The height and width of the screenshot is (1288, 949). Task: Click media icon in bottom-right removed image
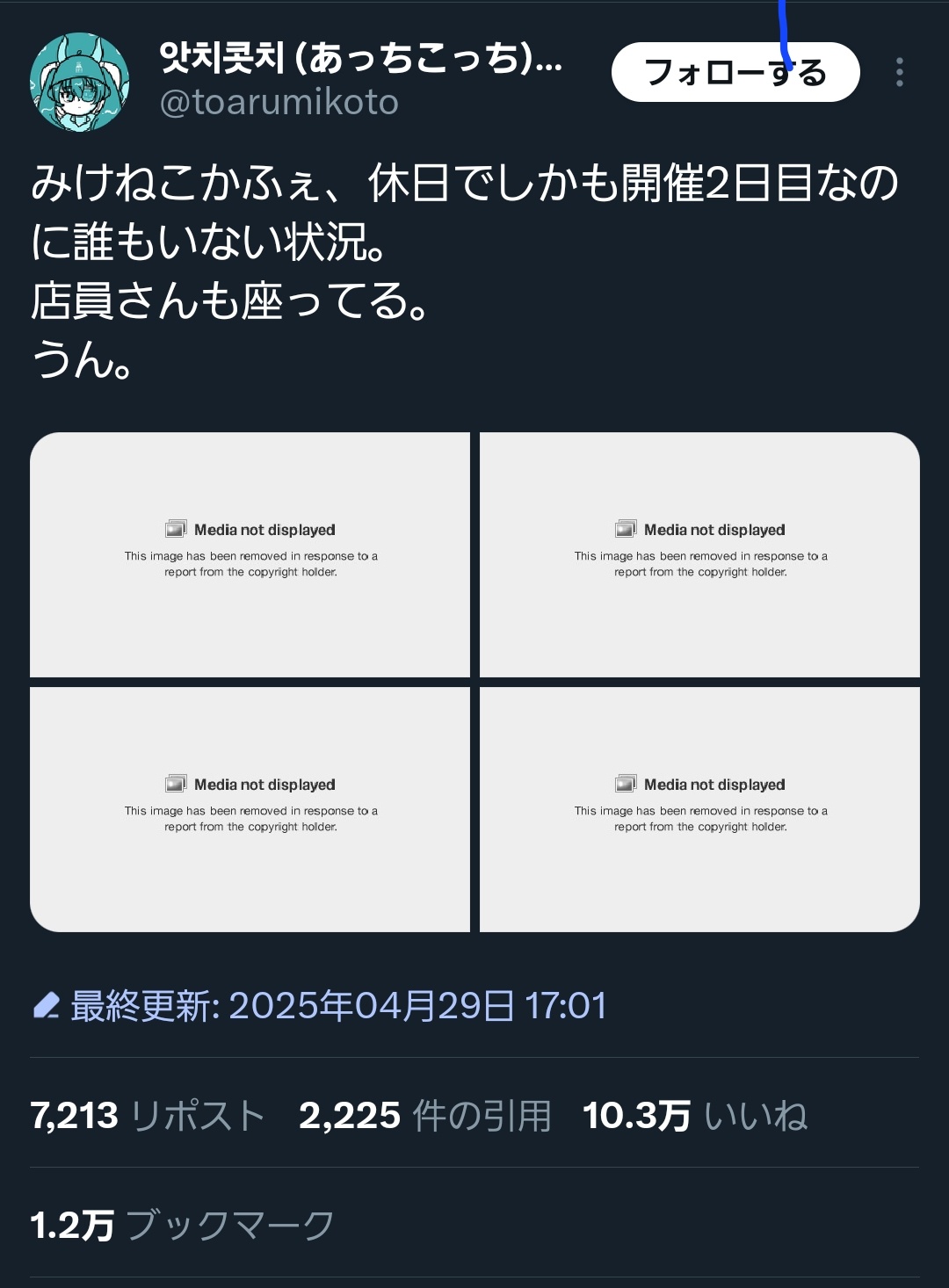click(x=626, y=784)
